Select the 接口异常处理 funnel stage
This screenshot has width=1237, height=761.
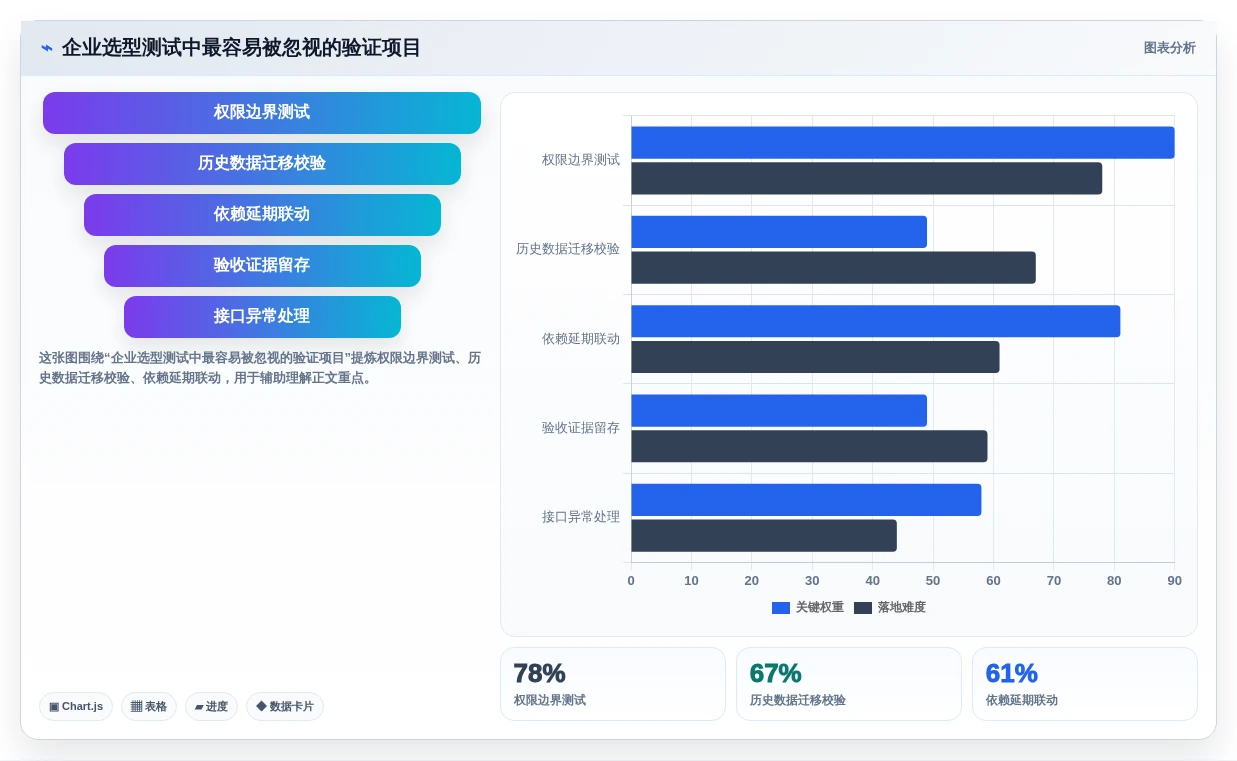click(x=262, y=317)
